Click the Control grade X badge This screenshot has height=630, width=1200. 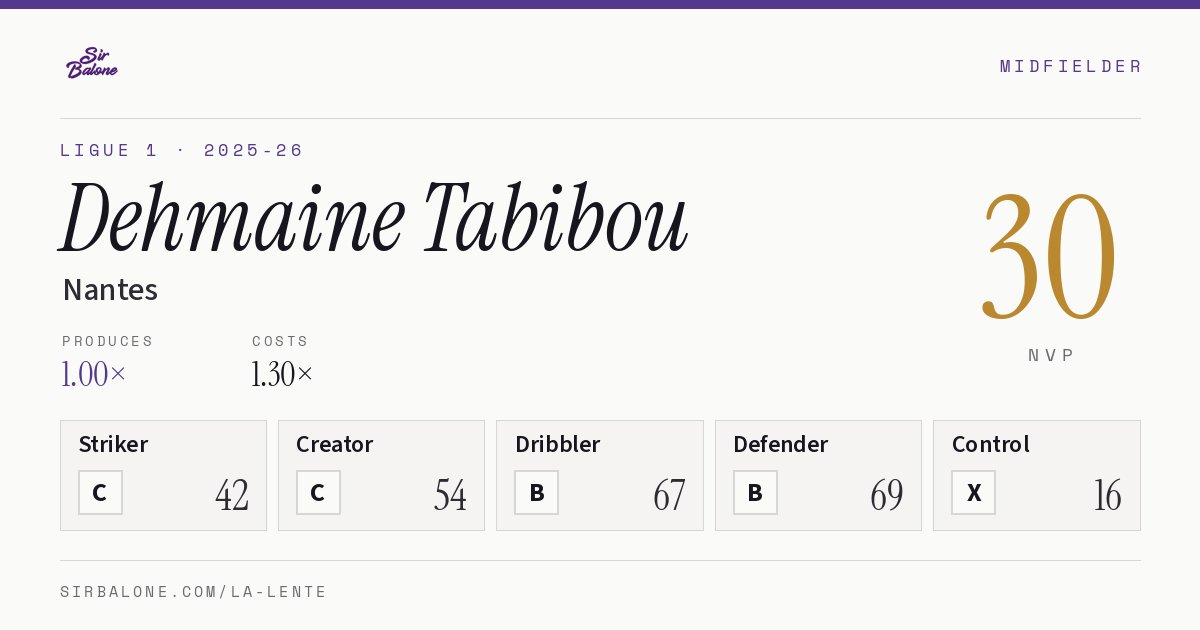click(973, 493)
